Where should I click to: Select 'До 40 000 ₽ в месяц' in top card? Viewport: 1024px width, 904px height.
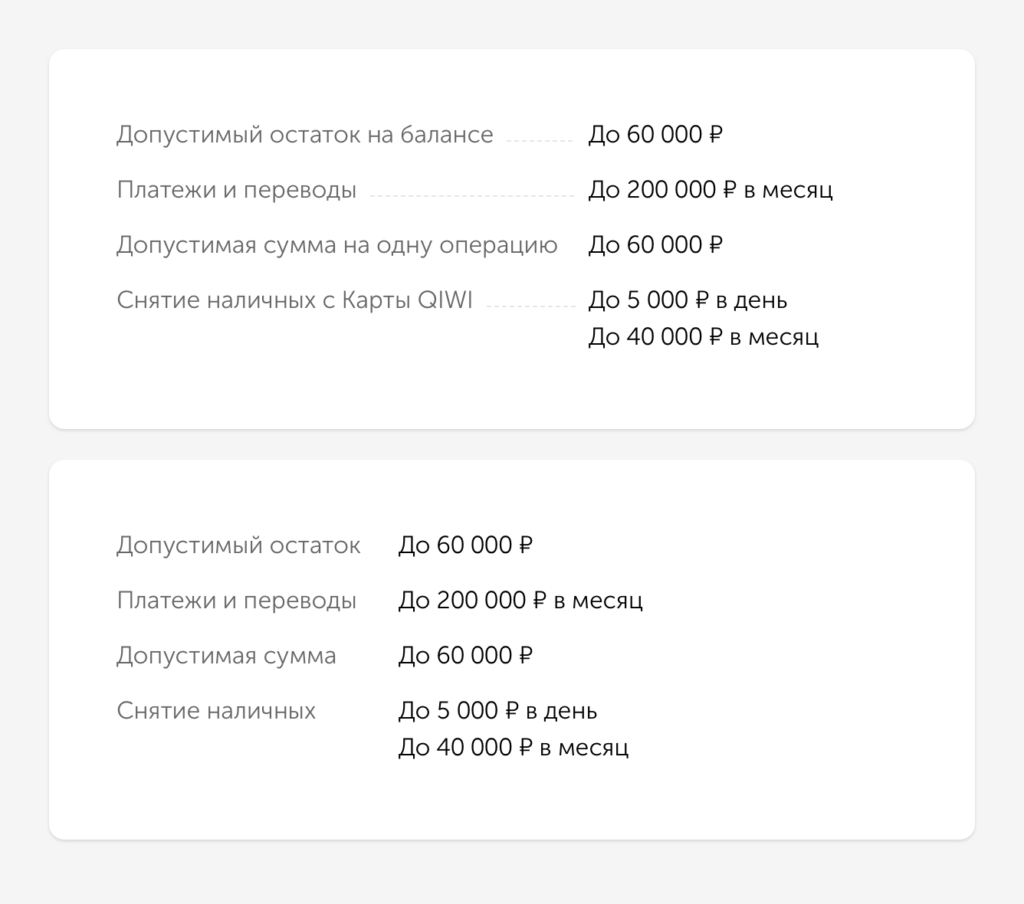(703, 337)
